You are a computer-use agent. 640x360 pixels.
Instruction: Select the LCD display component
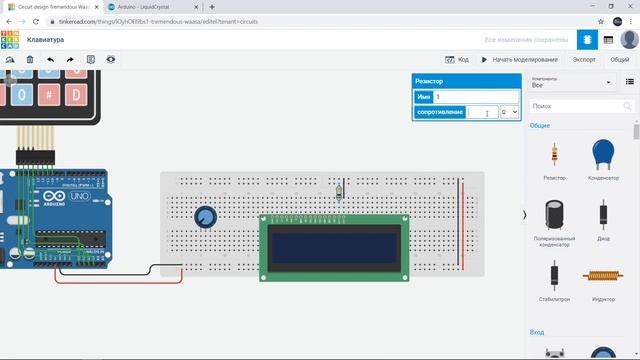[334, 248]
